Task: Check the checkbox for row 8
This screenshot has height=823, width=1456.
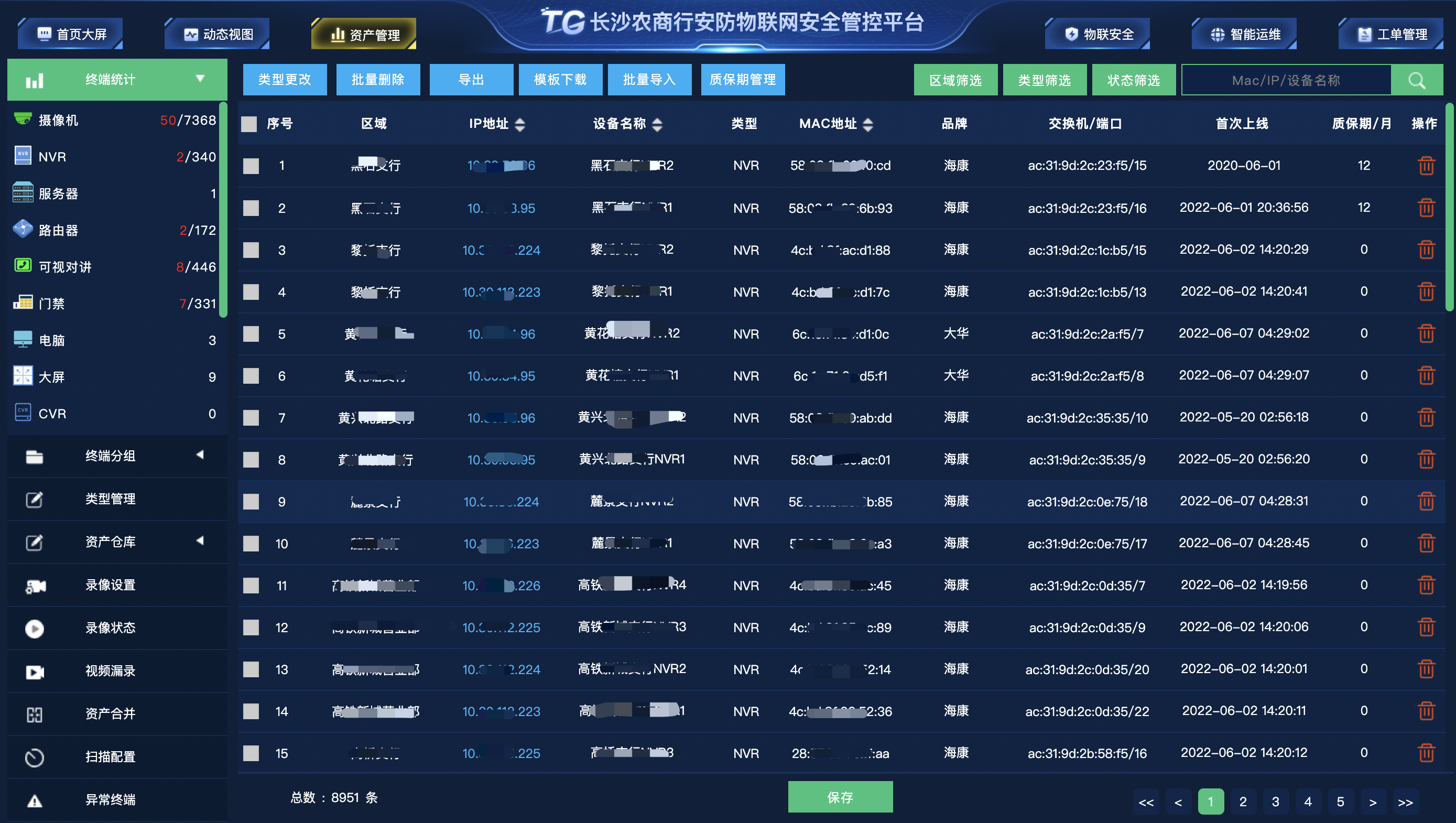Action: [x=251, y=460]
